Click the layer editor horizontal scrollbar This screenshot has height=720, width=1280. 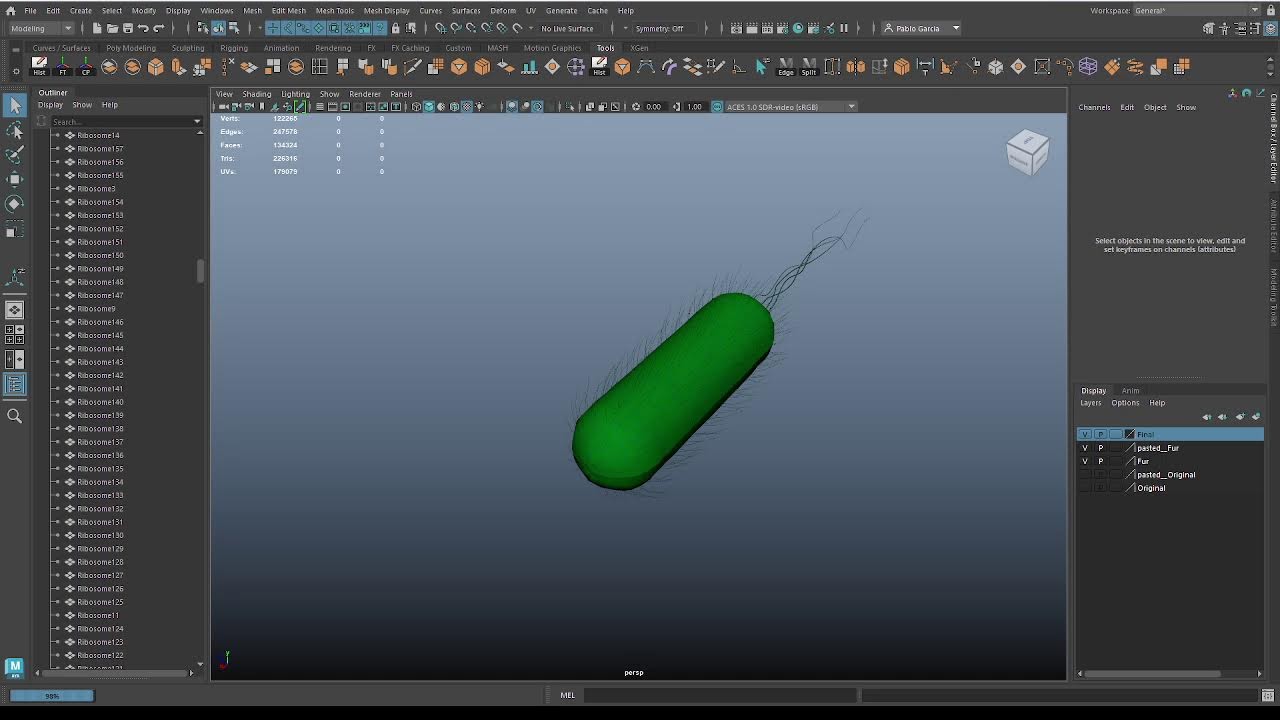[1154, 674]
